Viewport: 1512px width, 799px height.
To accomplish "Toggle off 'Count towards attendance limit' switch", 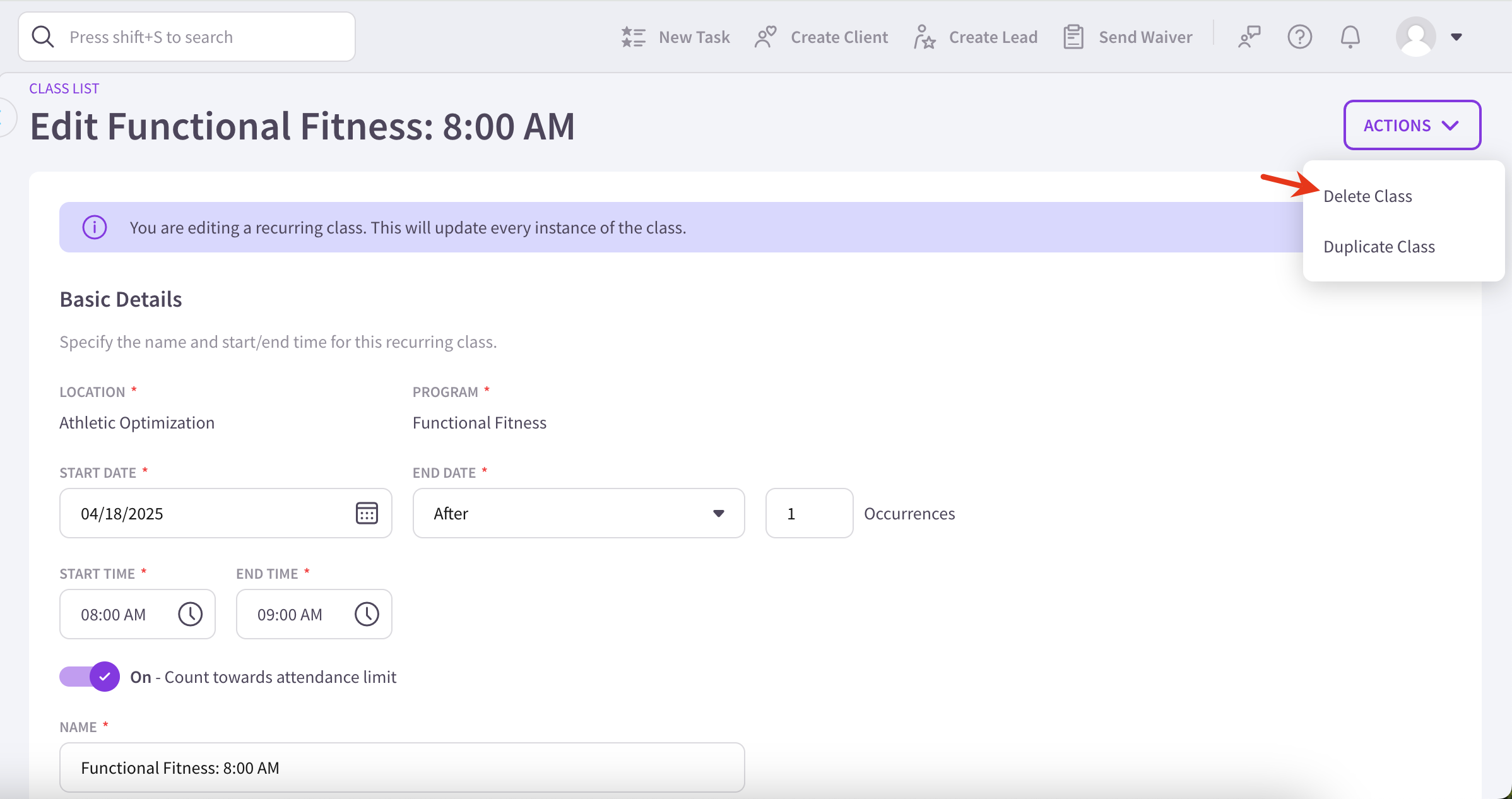I will tap(90, 677).
